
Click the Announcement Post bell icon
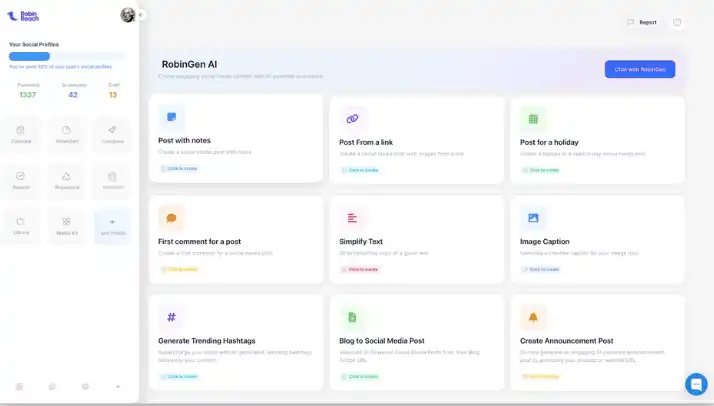[533, 317]
